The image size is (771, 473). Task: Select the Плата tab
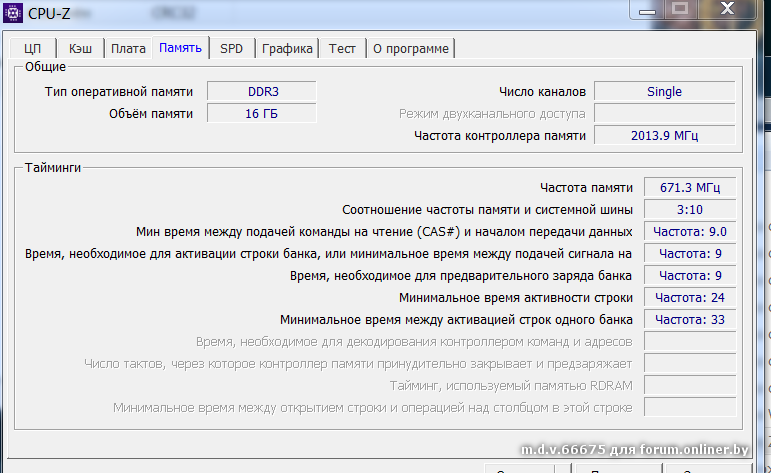(x=128, y=48)
